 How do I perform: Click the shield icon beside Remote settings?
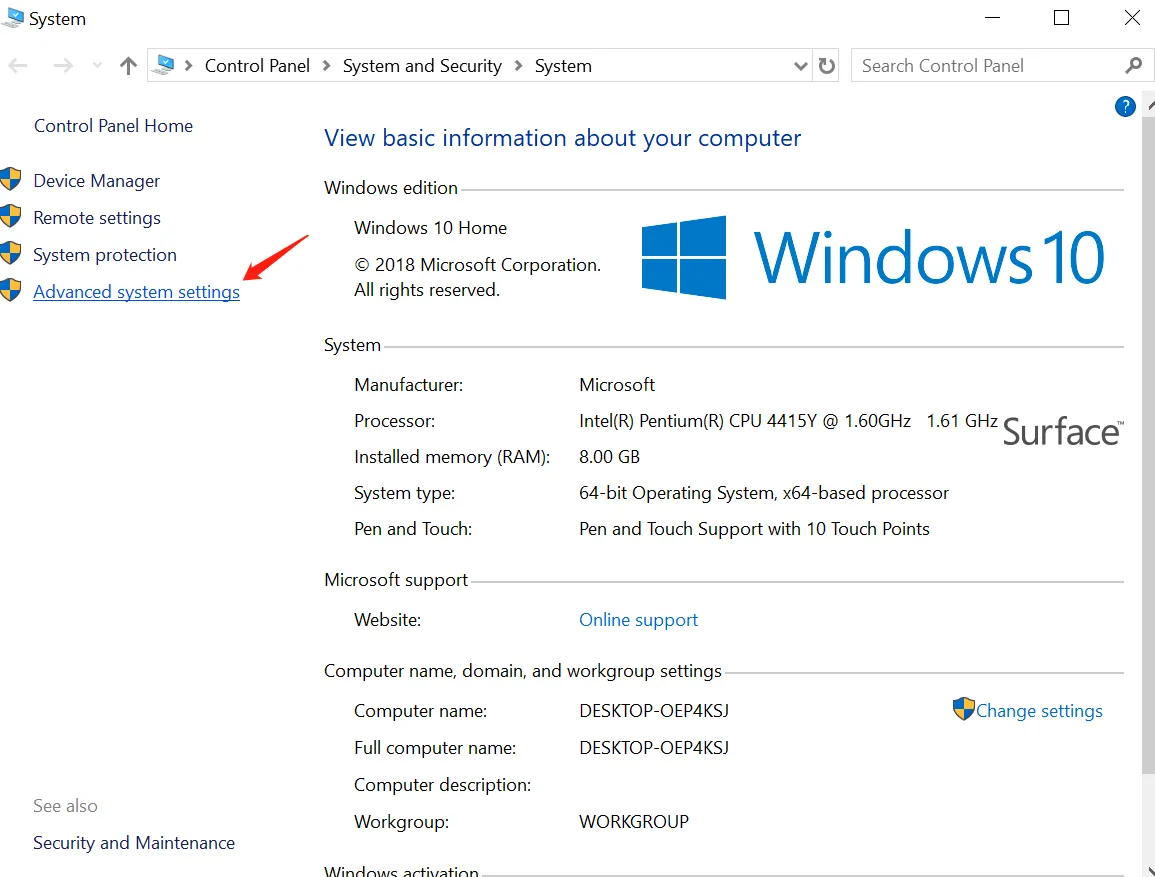tap(11, 217)
